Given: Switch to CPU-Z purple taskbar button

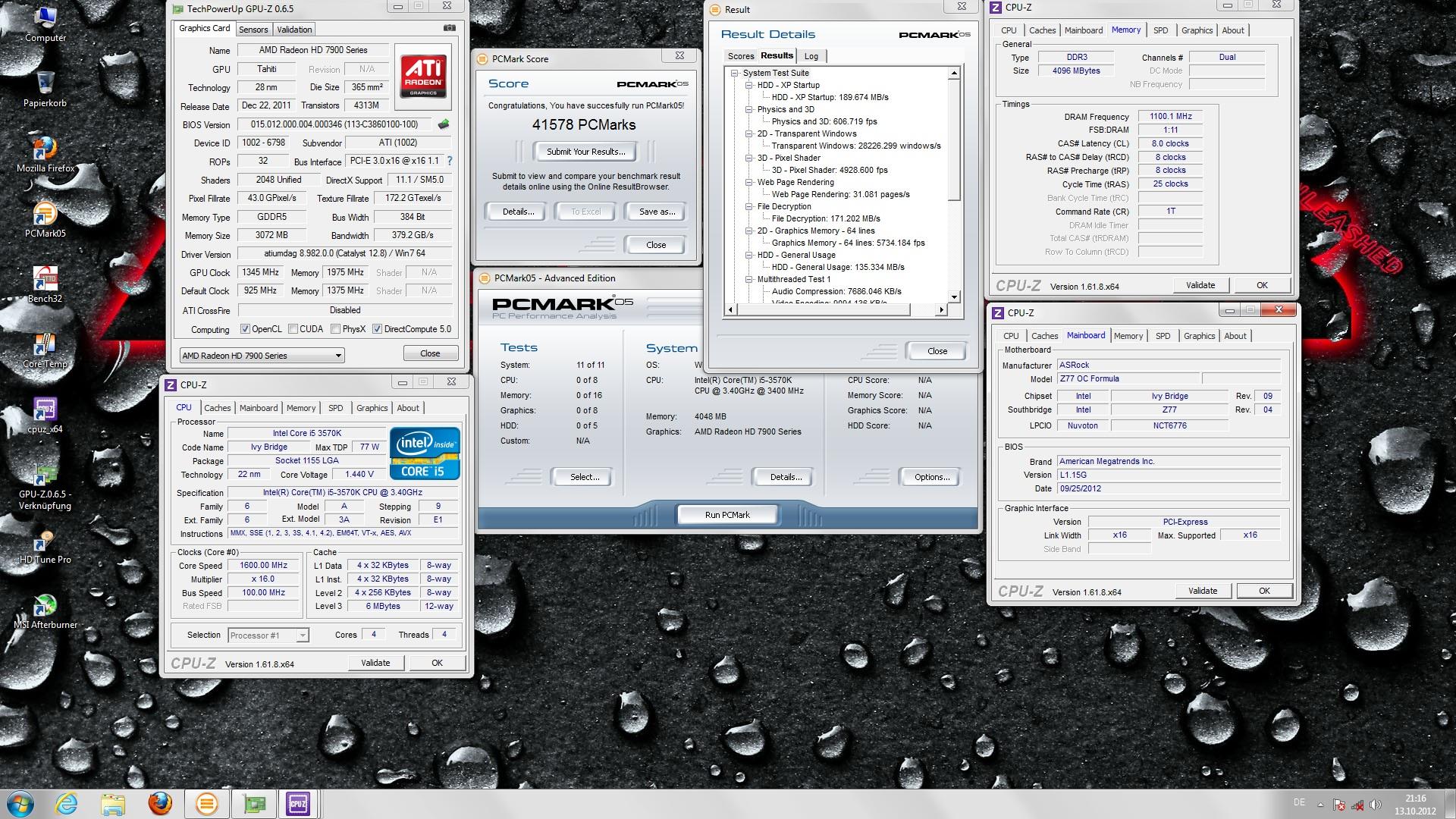Looking at the screenshot, I should pos(298,804).
